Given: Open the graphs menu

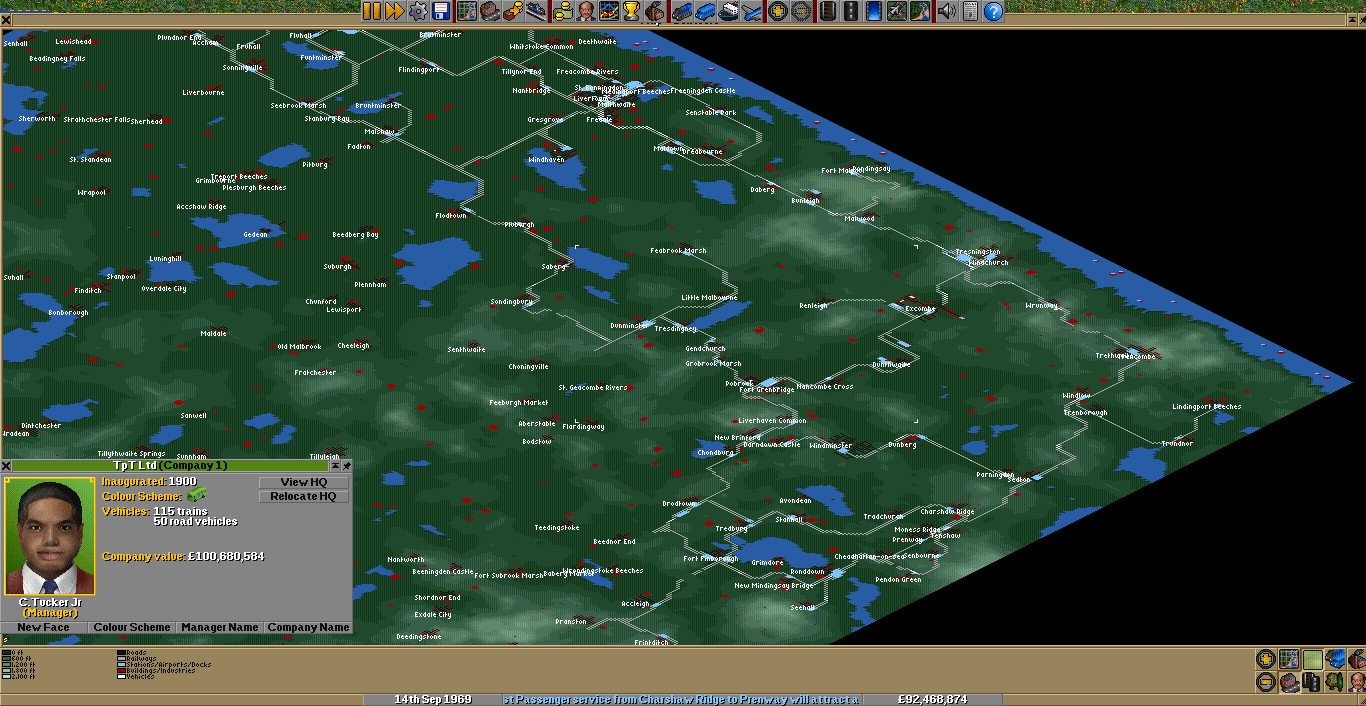Looking at the screenshot, I should 607,11.
